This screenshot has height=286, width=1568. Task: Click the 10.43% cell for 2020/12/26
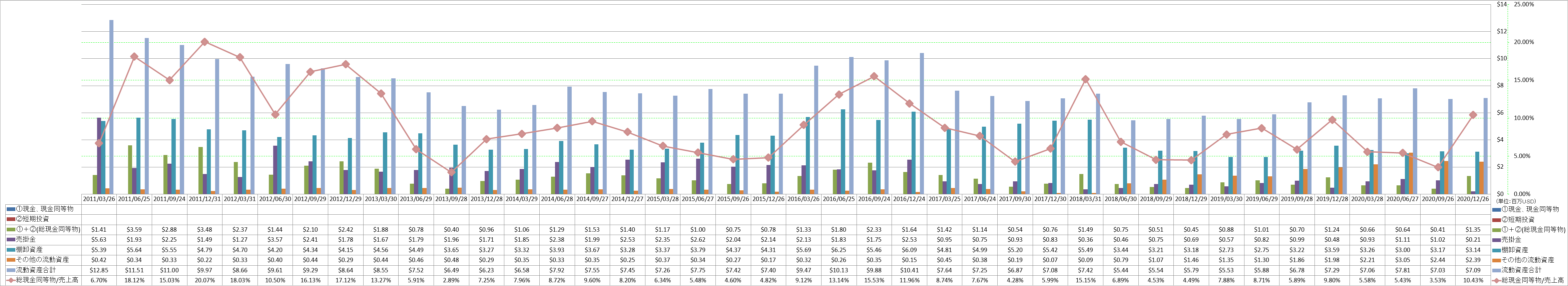point(1473,280)
